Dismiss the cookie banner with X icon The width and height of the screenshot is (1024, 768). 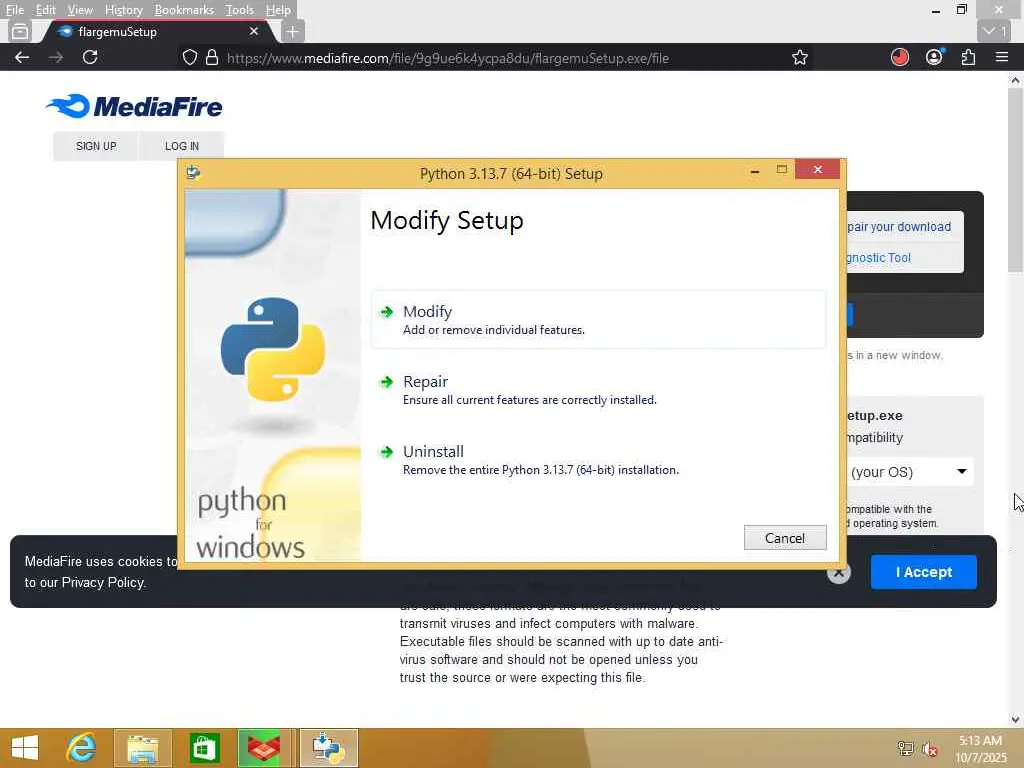839,573
